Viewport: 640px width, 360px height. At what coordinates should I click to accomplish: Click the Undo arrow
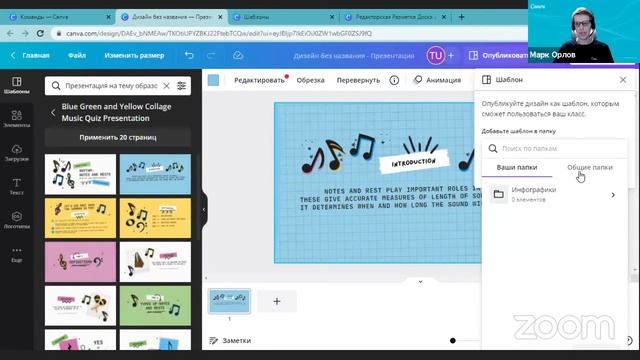[189, 55]
